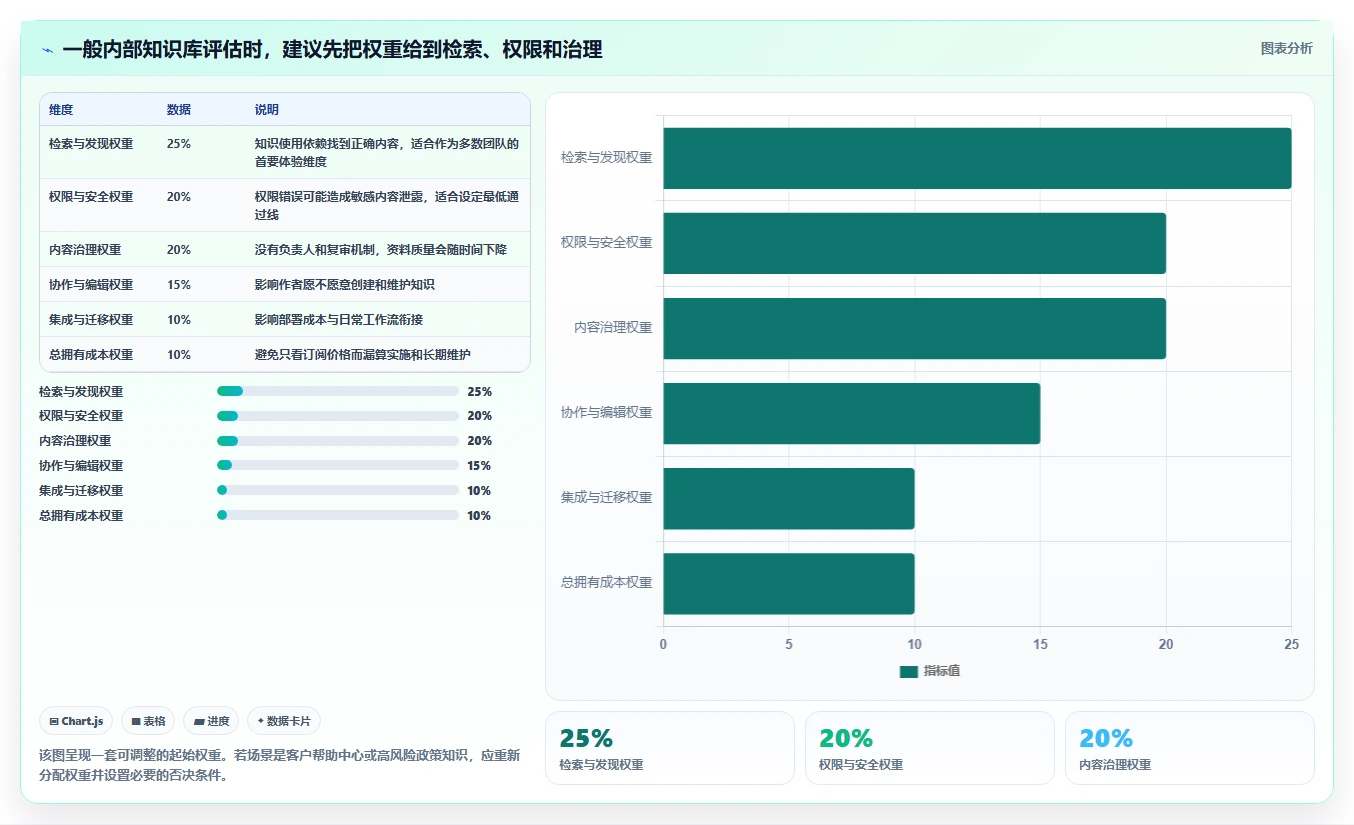The height and width of the screenshot is (825, 1354).
Task: Click chart axis label 总拥有成本权重
Action: pos(606,583)
